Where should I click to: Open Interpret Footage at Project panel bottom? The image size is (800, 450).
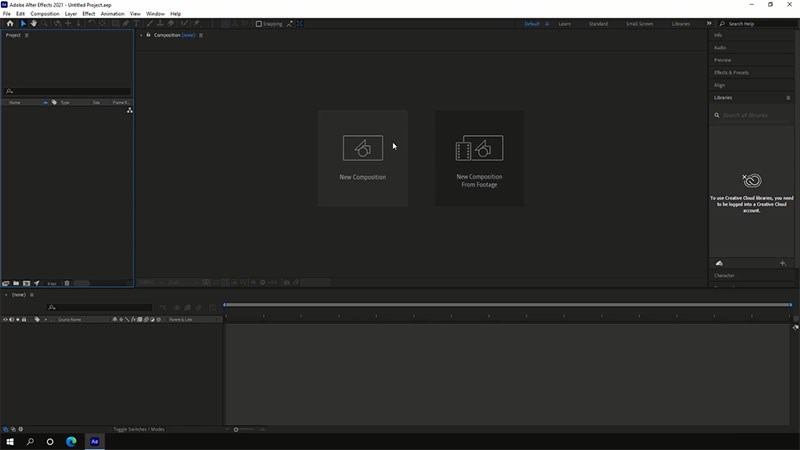coord(6,283)
